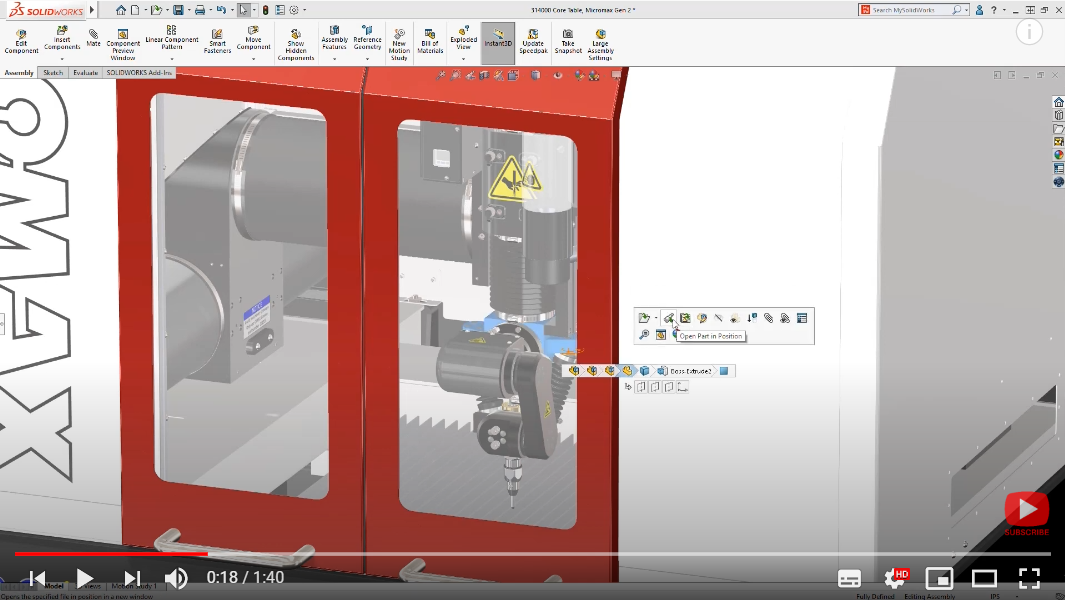Open the search options dropdown in Search MySolidWorks
Image resolution: width=1065 pixels, height=600 pixels.
(966, 10)
